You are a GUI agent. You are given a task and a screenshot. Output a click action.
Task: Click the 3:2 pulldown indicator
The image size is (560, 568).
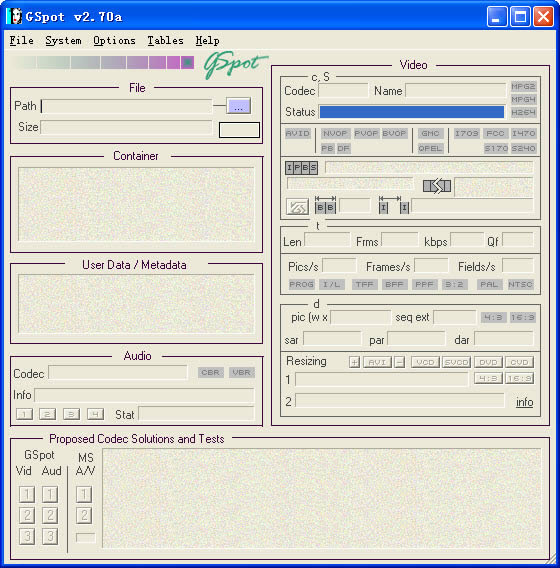[454, 285]
